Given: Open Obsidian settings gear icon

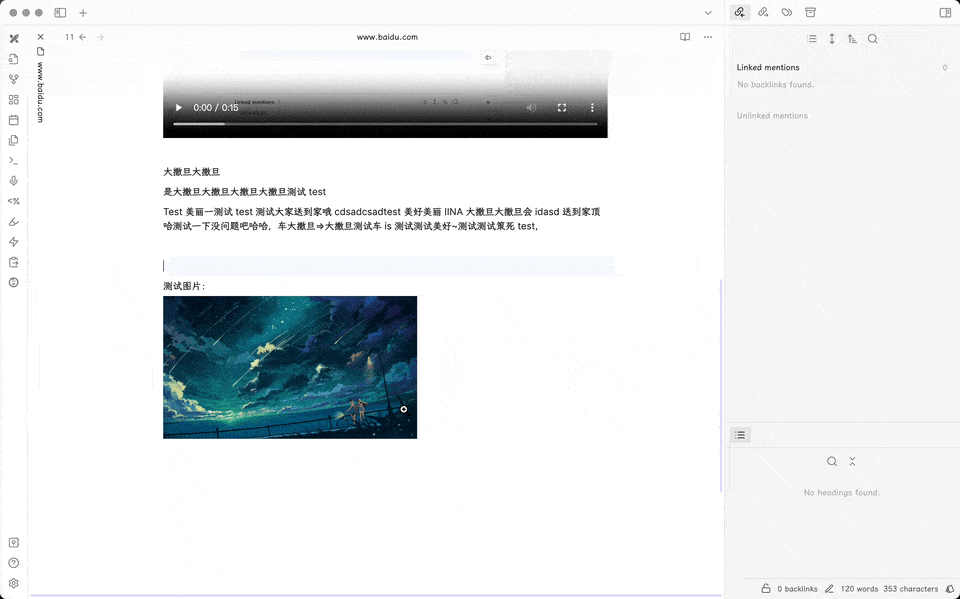Looking at the screenshot, I should click(14, 583).
